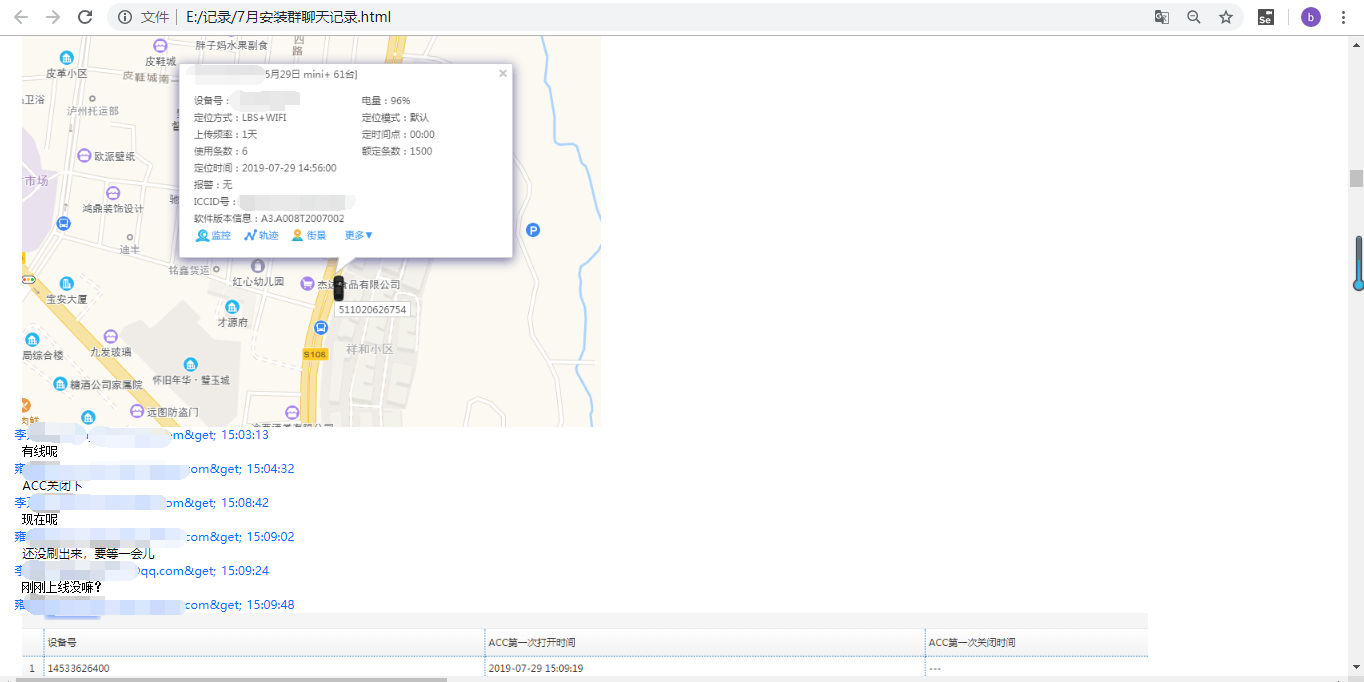Screen dimensions: 1364x682
Task: Click the zoom magnifier icon in the address bar
Action: pos(1194,17)
